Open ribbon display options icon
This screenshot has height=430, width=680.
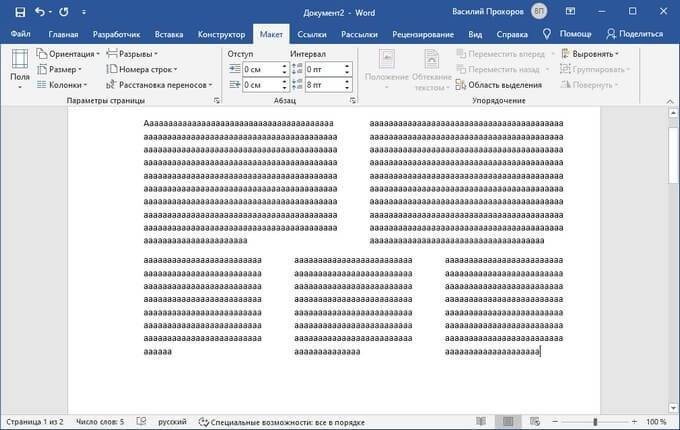pos(570,12)
